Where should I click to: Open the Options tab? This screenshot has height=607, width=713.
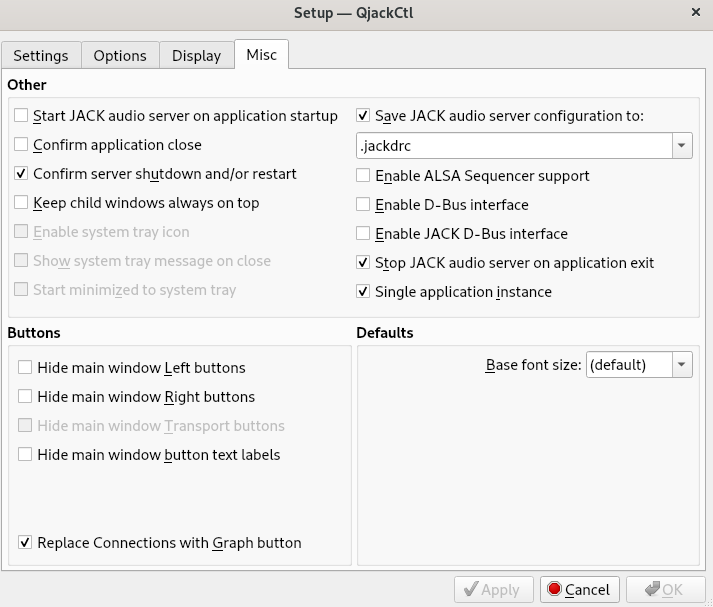click(120, 55)
